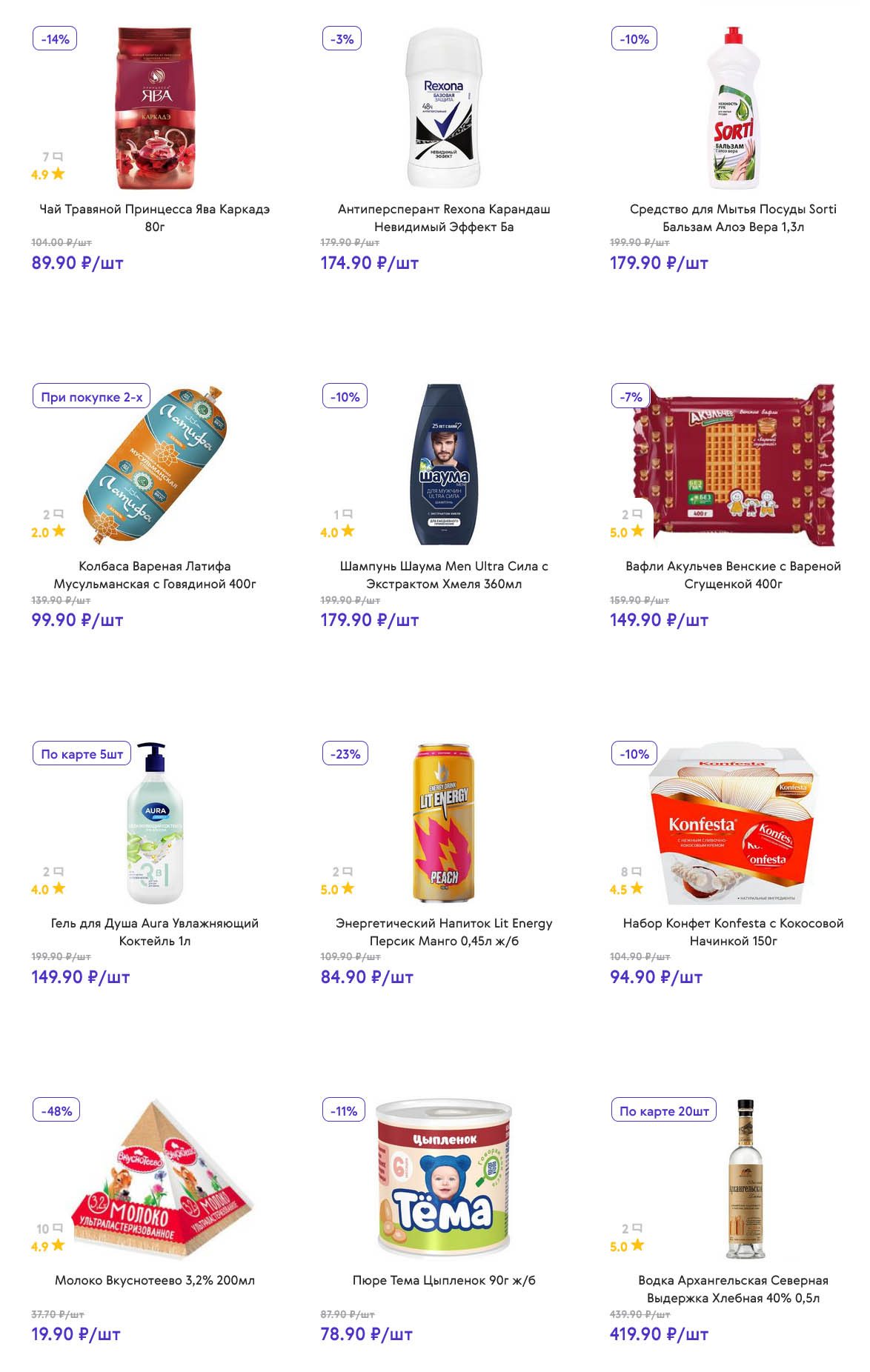870x1372 pixels.
Task: Click the comment icon on Шаума shampoo
Action: pyautogui.click(x=348, y=513)
